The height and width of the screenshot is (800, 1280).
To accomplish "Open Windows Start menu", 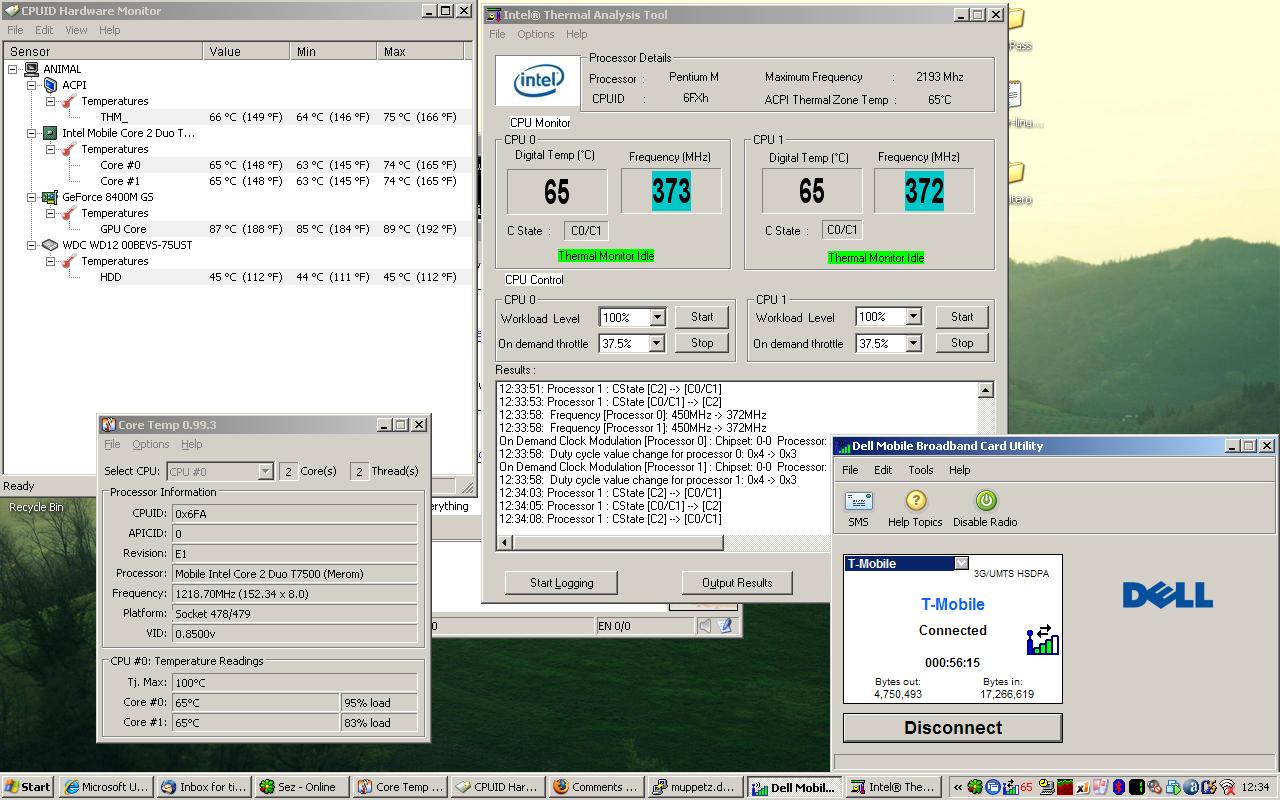I will click(28, 787).
